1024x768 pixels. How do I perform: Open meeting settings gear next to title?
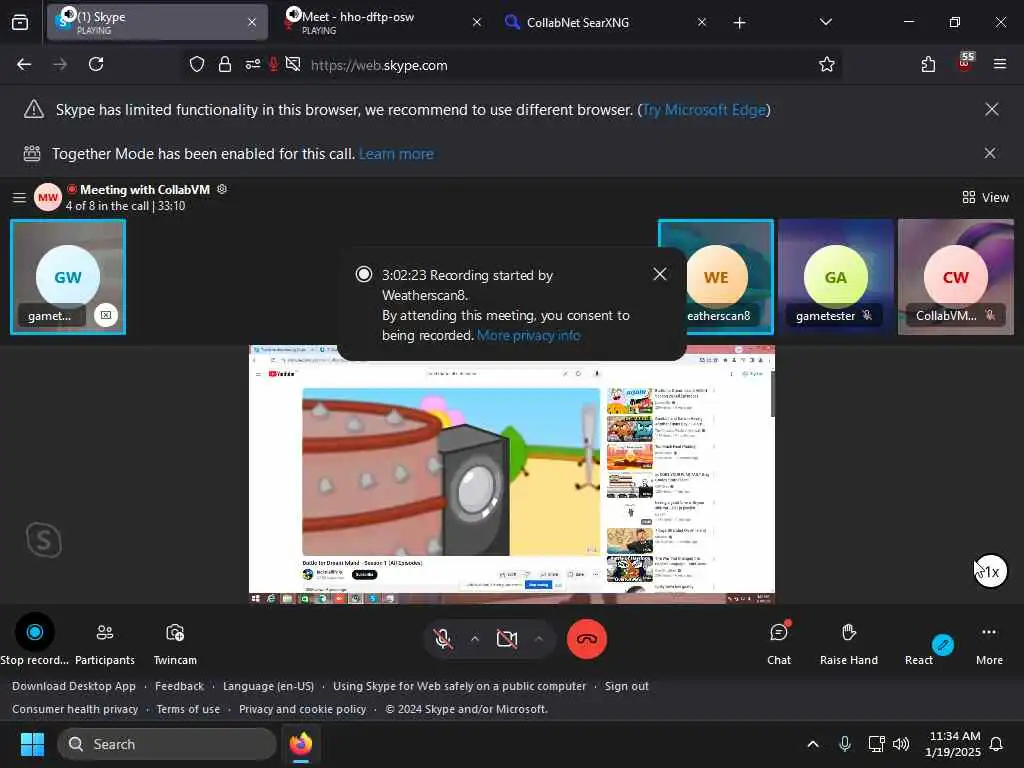[222, 189]
